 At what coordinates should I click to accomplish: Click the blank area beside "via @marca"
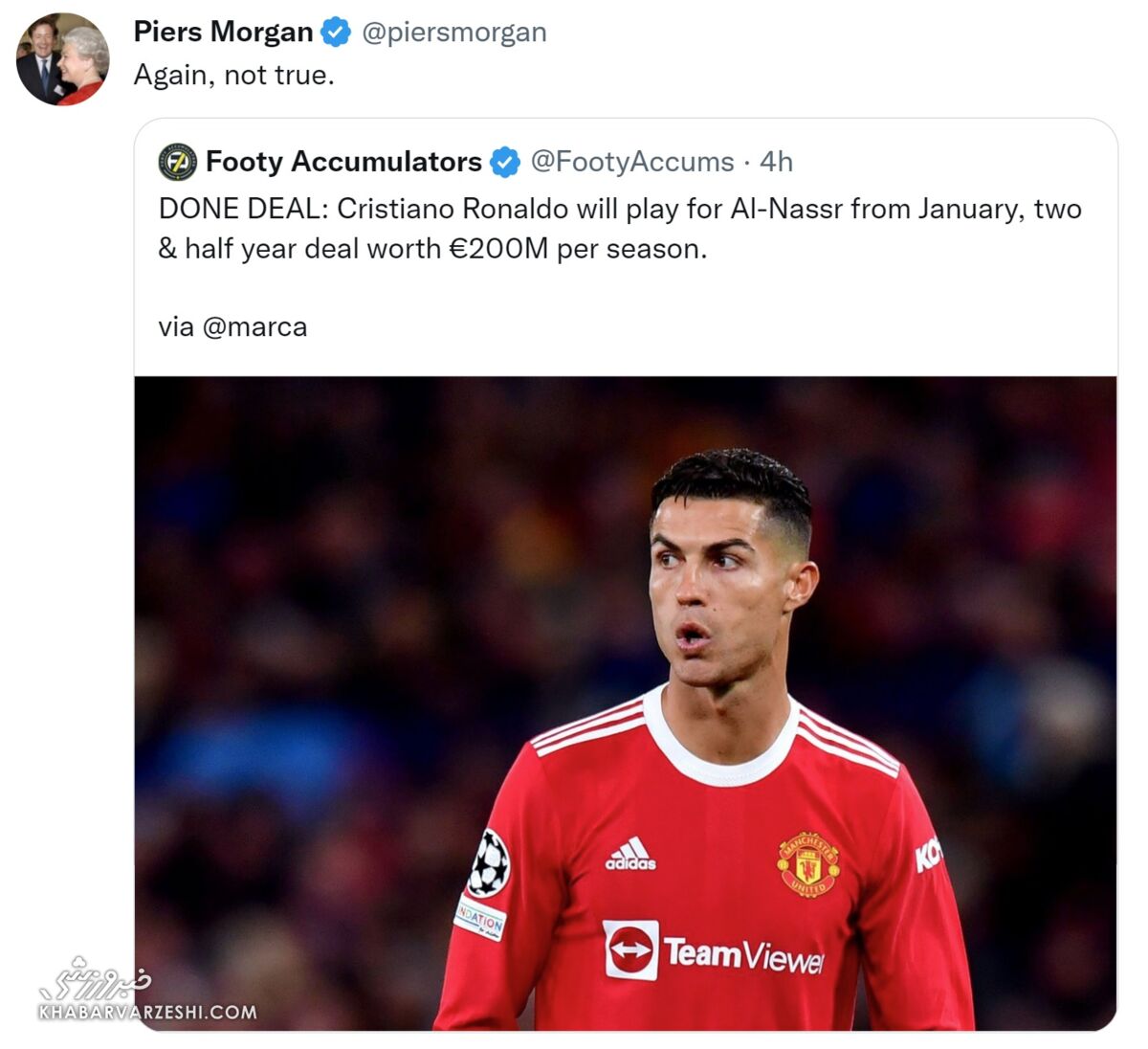tap(670, 327)
